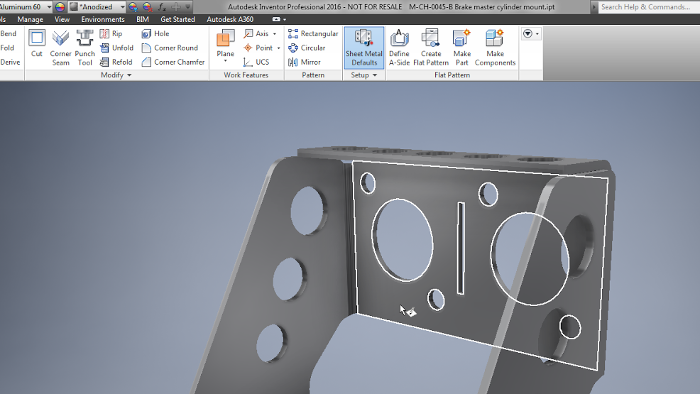Click the Derive command
The image size is (700, 394).
coord(10,62)
